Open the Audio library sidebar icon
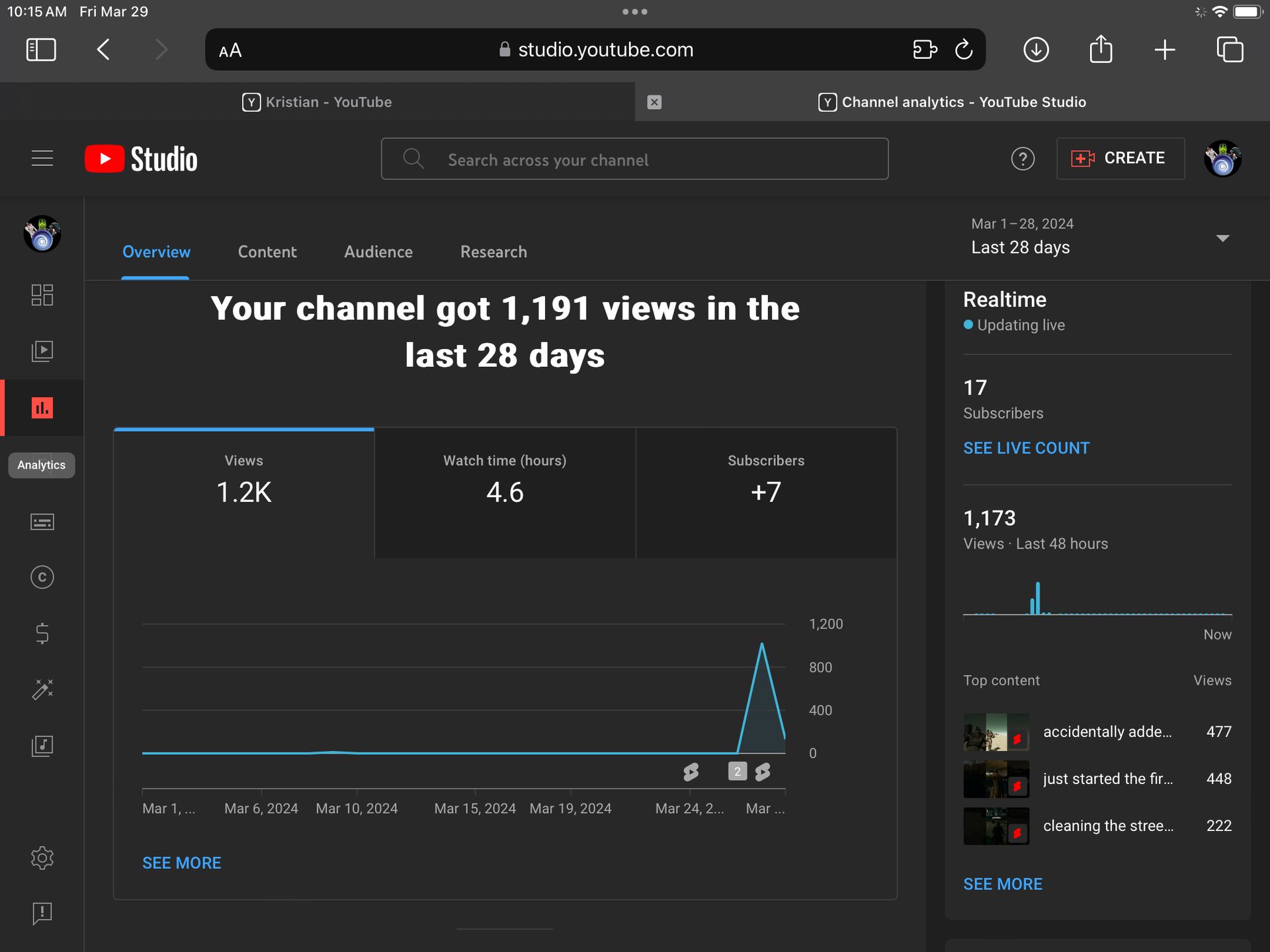The height and width of the screenshot is (952, 1270). [x=42, y=746]
